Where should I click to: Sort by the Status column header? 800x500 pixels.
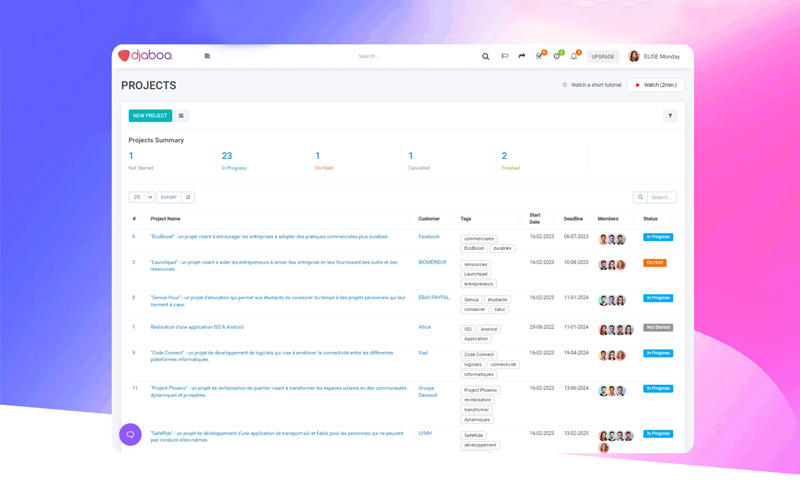click(650, 219)
